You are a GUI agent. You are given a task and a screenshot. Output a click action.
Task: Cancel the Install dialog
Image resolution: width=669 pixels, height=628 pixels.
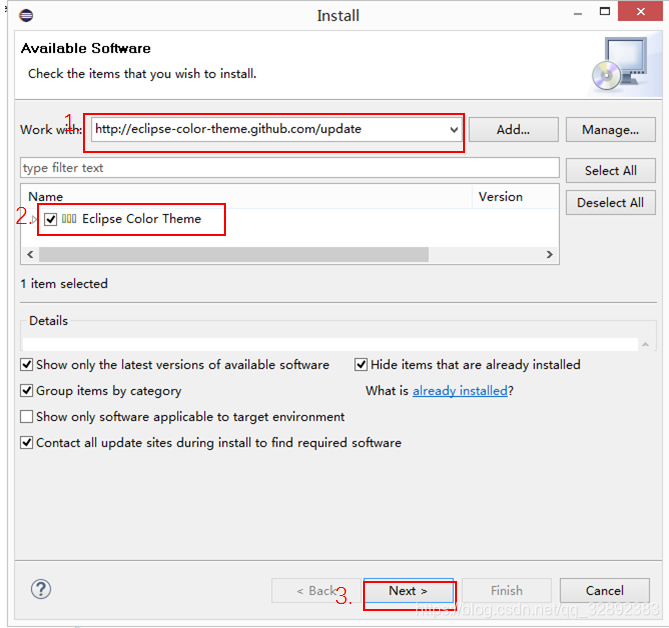(x=605, y=591)
